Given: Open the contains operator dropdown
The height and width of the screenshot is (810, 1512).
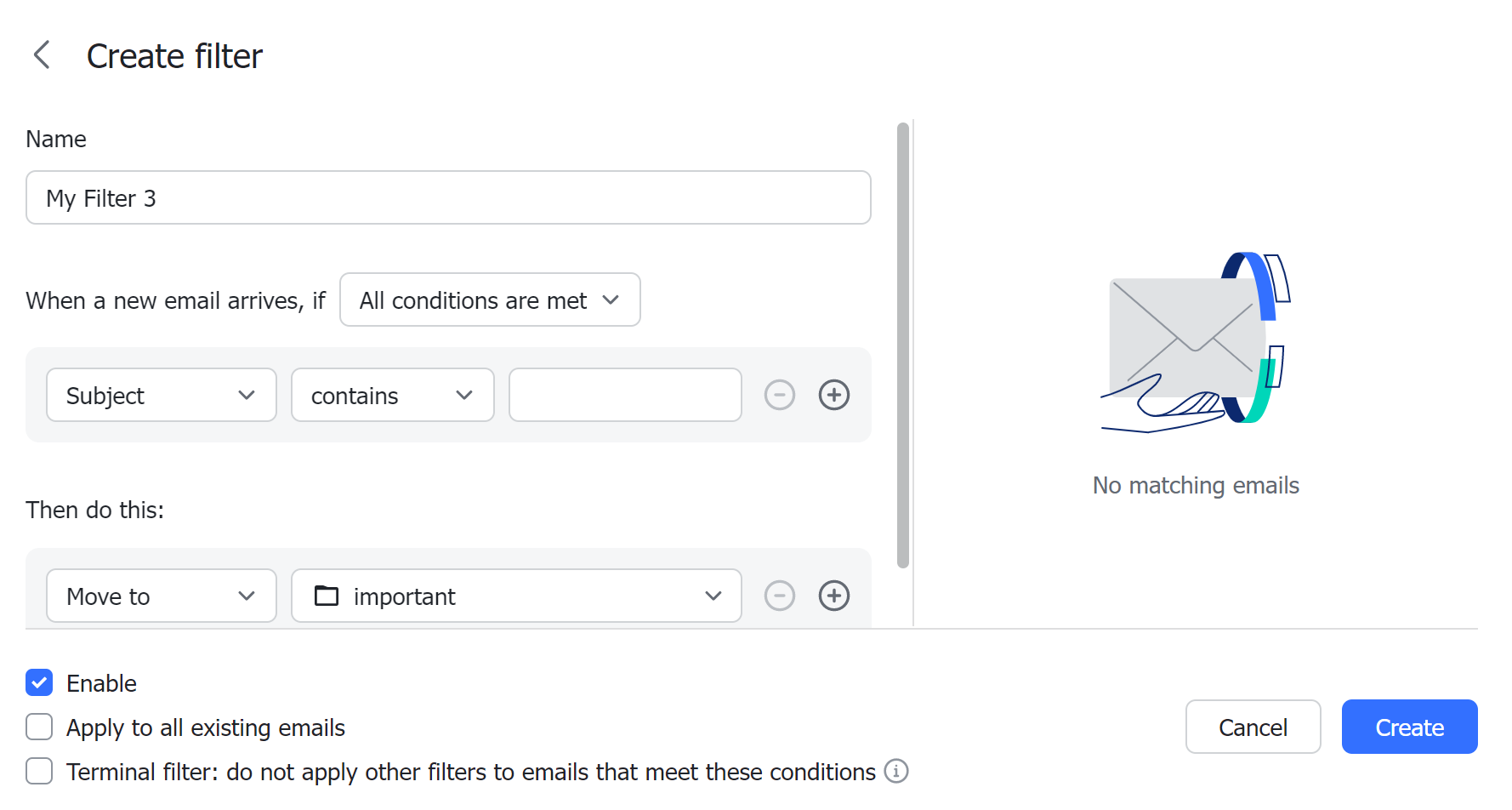Looking at the screenshot, I should [x=392, y=395].
